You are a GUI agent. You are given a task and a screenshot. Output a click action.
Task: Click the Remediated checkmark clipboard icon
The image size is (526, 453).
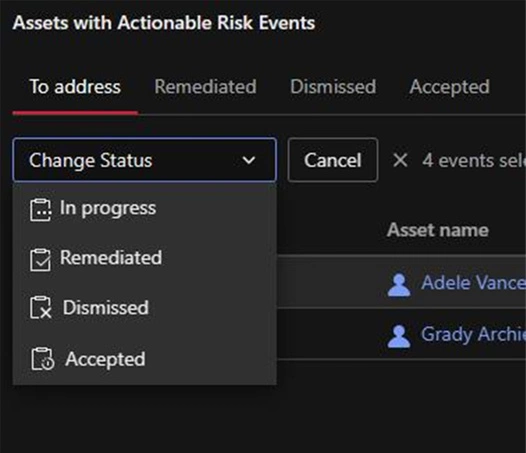tap(41, 260)
